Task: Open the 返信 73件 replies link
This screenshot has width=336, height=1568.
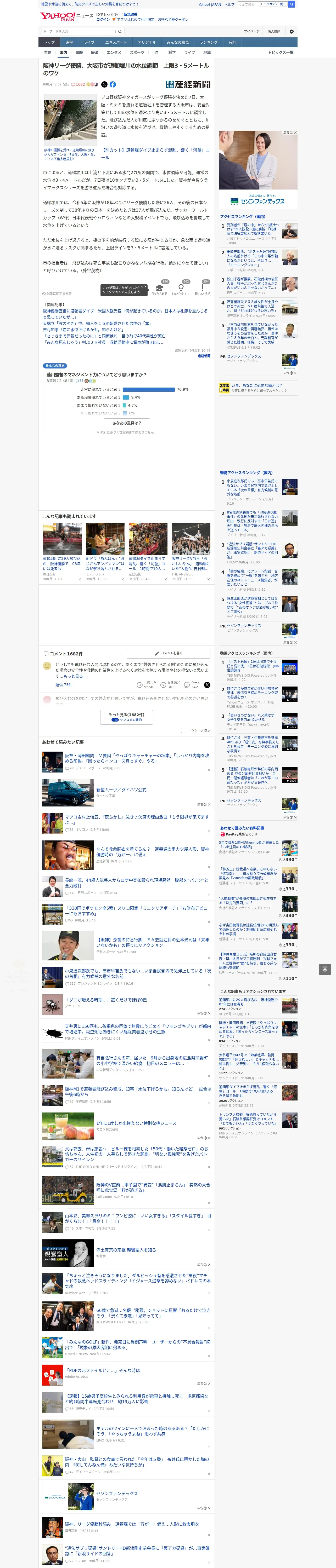Action: coord(64,685)
